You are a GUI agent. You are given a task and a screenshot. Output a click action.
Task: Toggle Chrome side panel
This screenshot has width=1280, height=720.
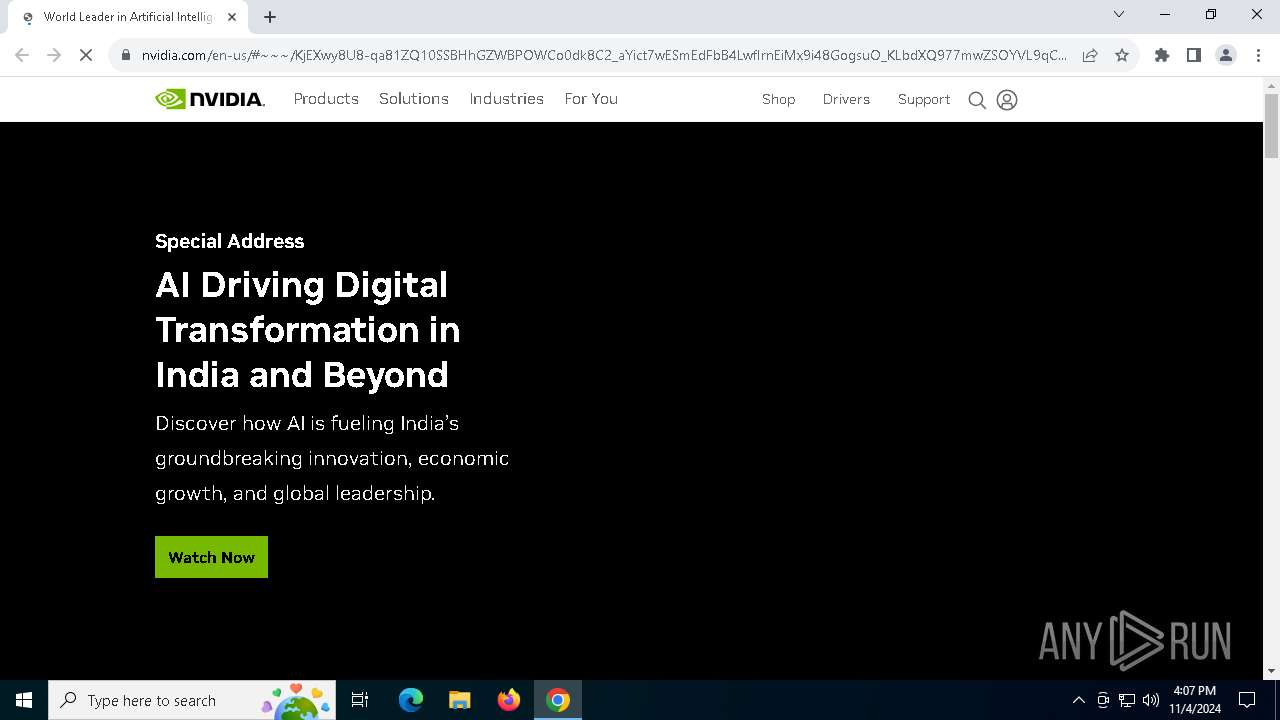tap(1194, 55)
